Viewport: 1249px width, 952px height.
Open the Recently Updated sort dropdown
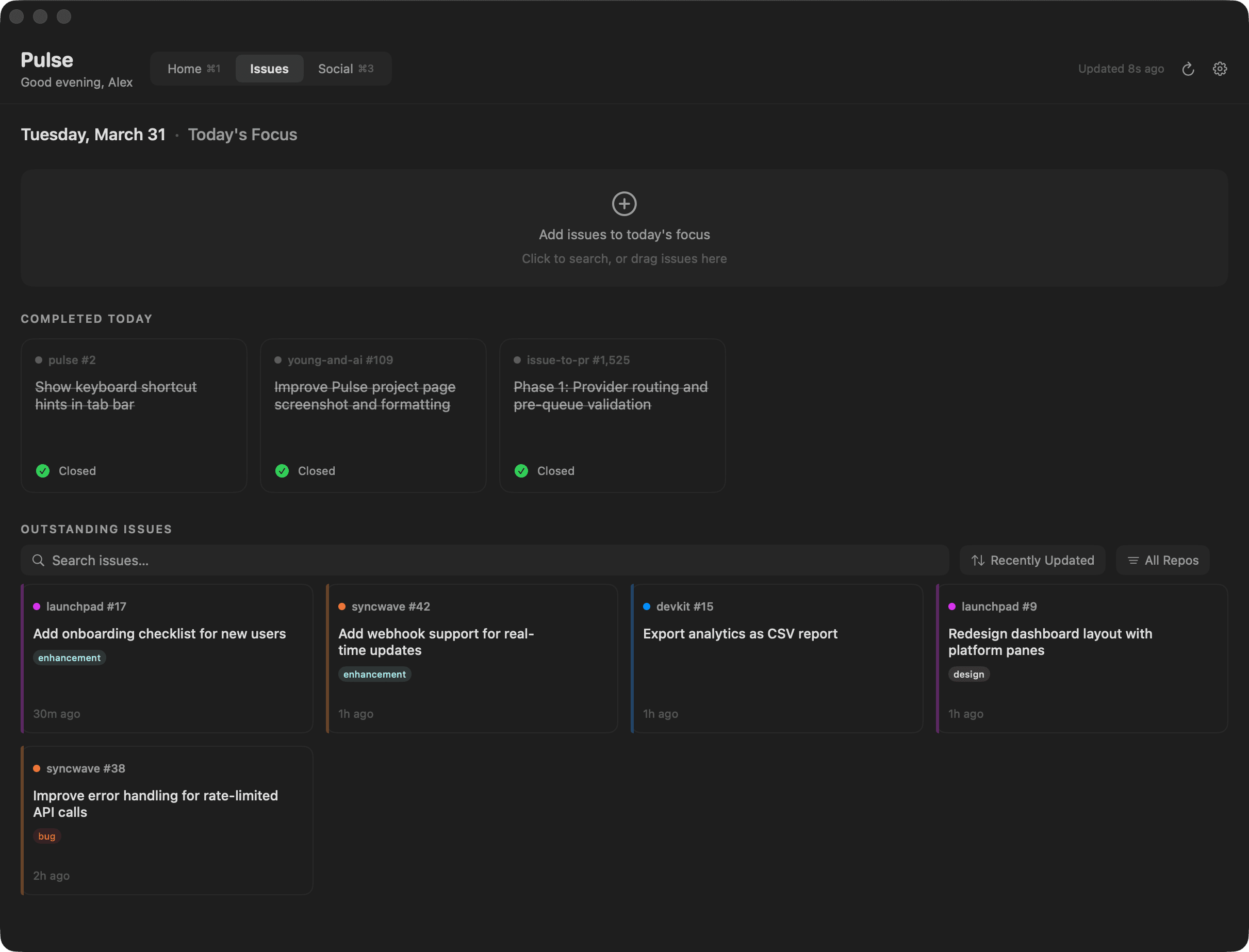pyautogui.click(x=1032, y=560)
